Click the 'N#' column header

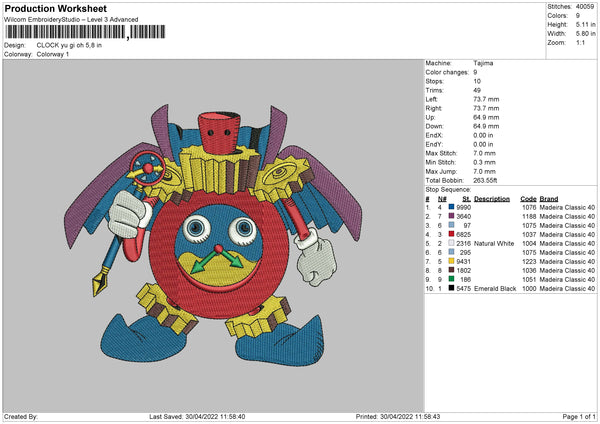click(442, 199)
